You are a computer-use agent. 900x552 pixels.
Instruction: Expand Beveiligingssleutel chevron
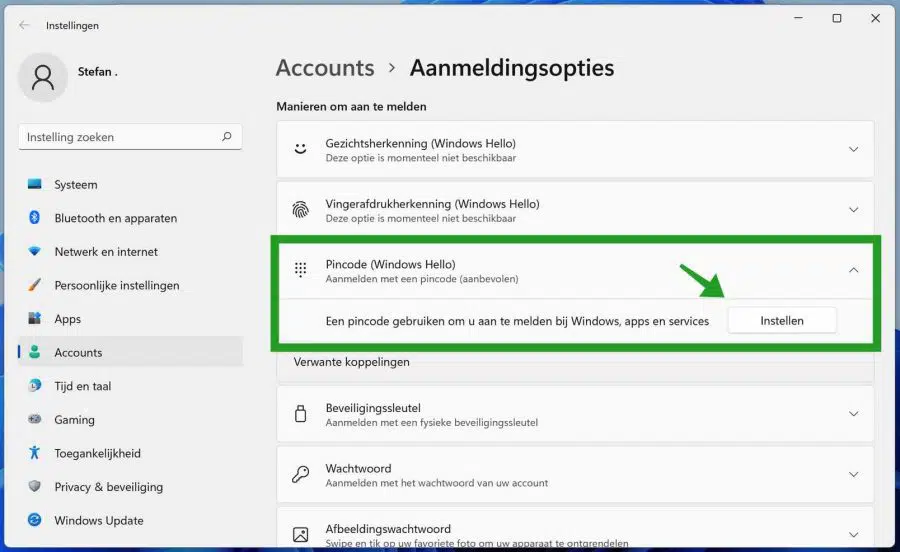[854, 414]
